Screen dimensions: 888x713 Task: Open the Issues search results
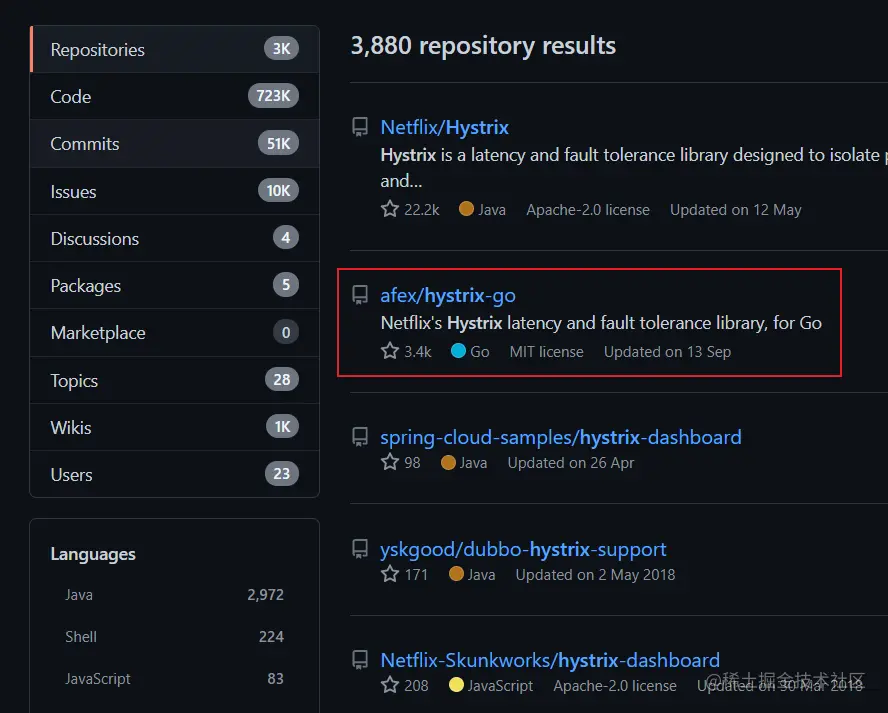point(174,191)
